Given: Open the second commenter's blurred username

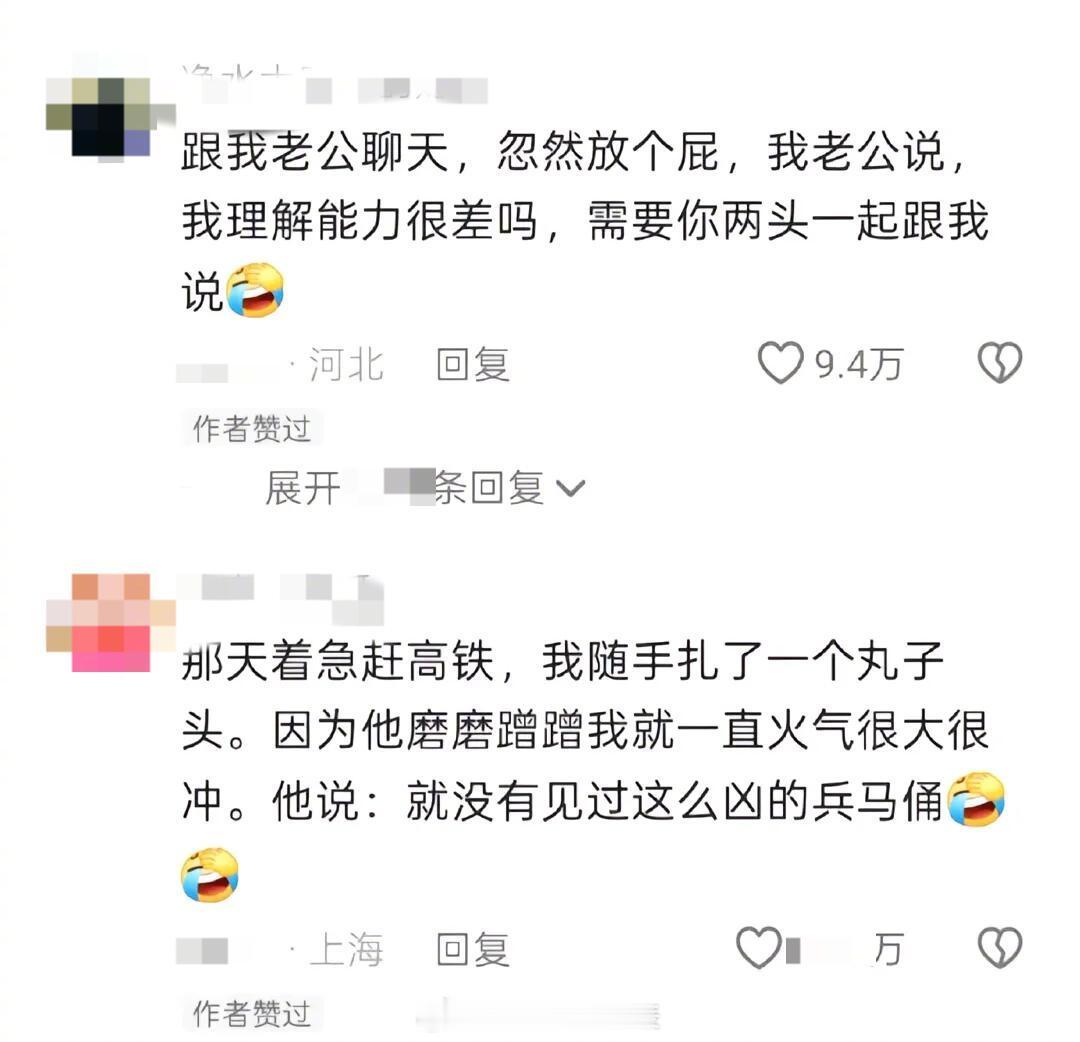Looking at the screenshot, I should click(x=281, y=596).
